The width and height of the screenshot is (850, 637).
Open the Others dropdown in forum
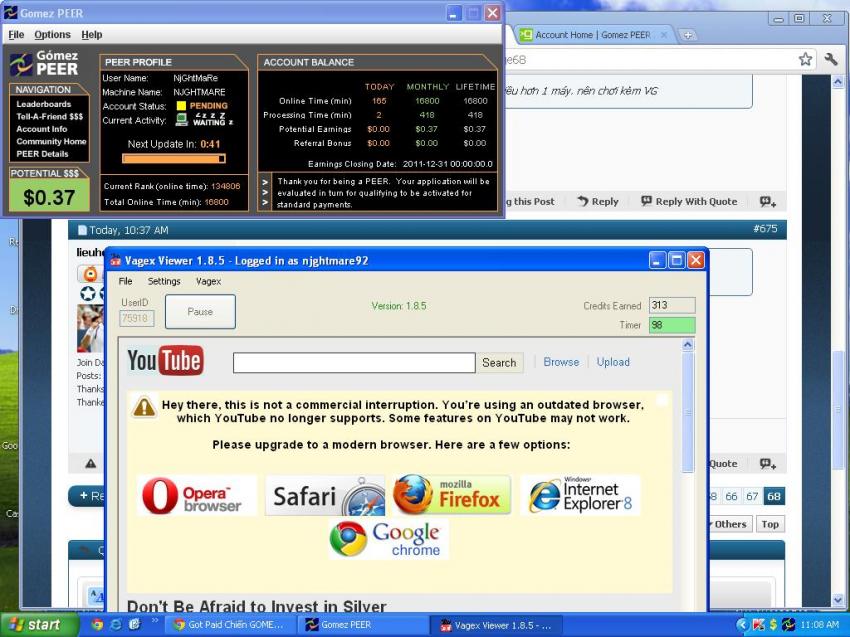(x=729, y=524)
